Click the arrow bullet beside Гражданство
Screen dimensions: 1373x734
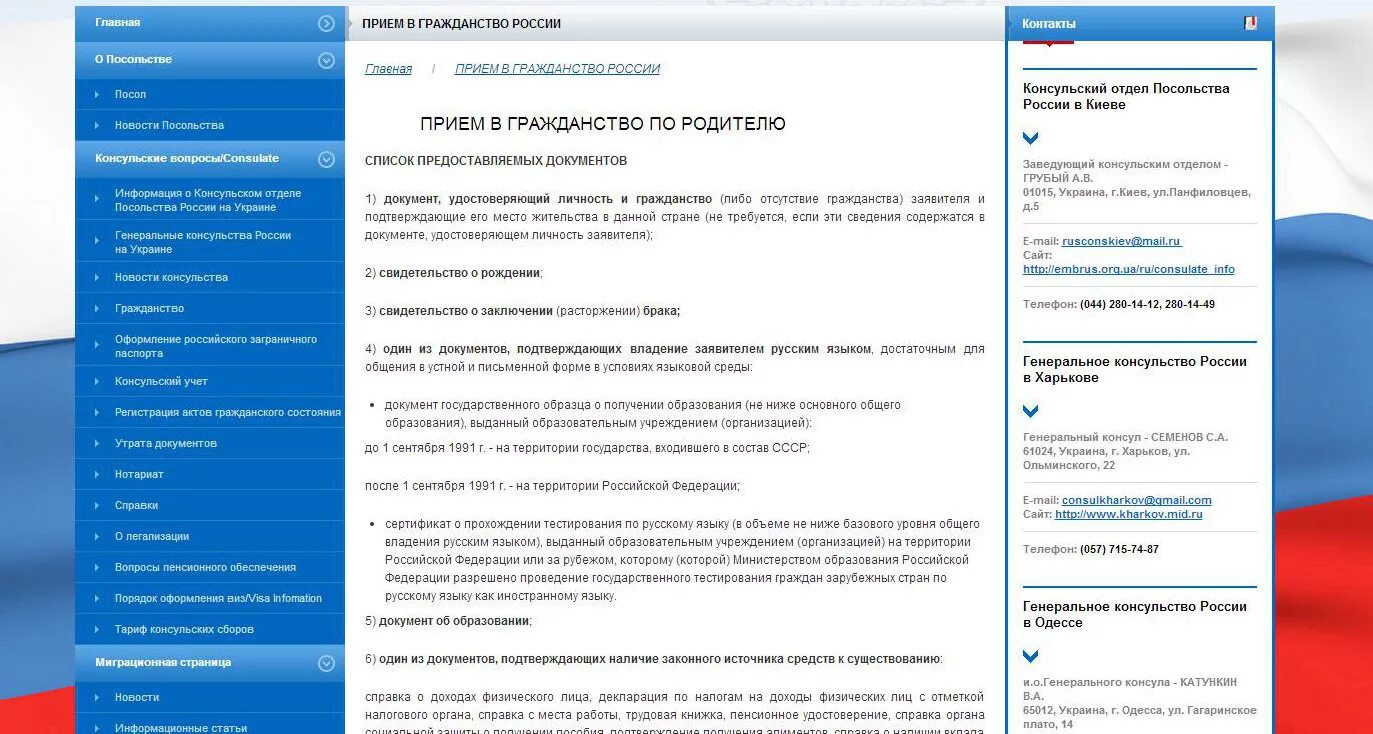pyautogui.click(x=97, y=308)
